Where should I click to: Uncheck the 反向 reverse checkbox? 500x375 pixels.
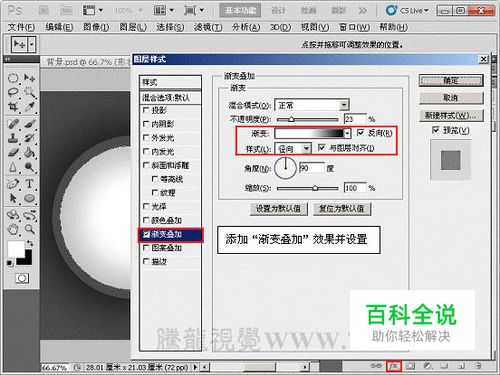coord(360,133)
